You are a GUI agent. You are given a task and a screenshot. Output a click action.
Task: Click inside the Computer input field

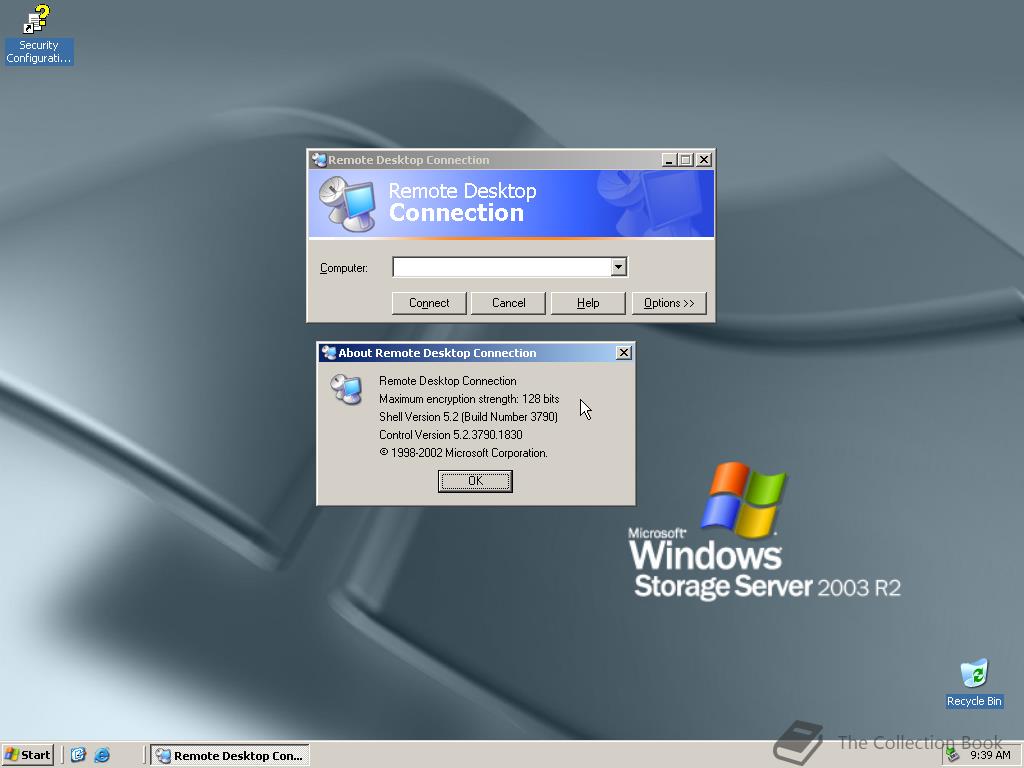(502, 266)
